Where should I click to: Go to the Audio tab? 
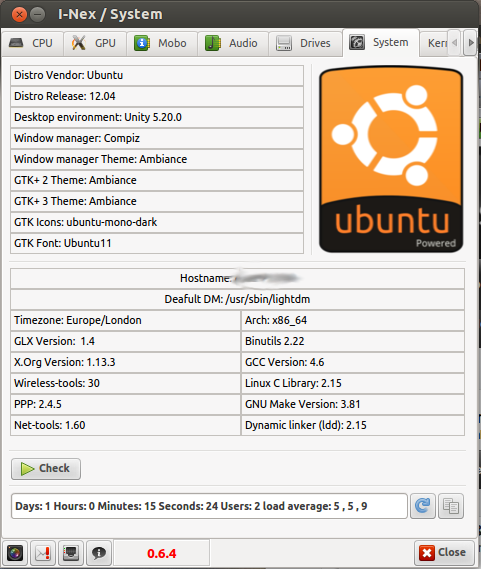(233, 43)
